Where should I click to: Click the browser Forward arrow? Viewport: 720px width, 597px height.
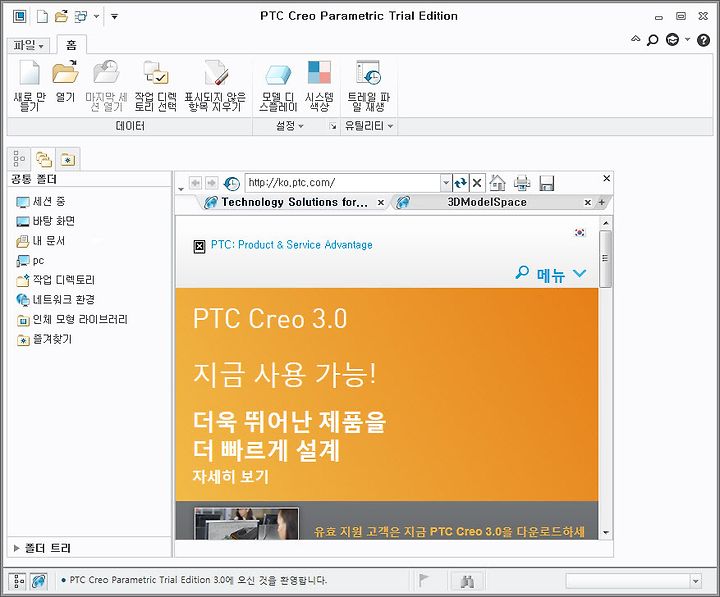(x=211, y=183)
